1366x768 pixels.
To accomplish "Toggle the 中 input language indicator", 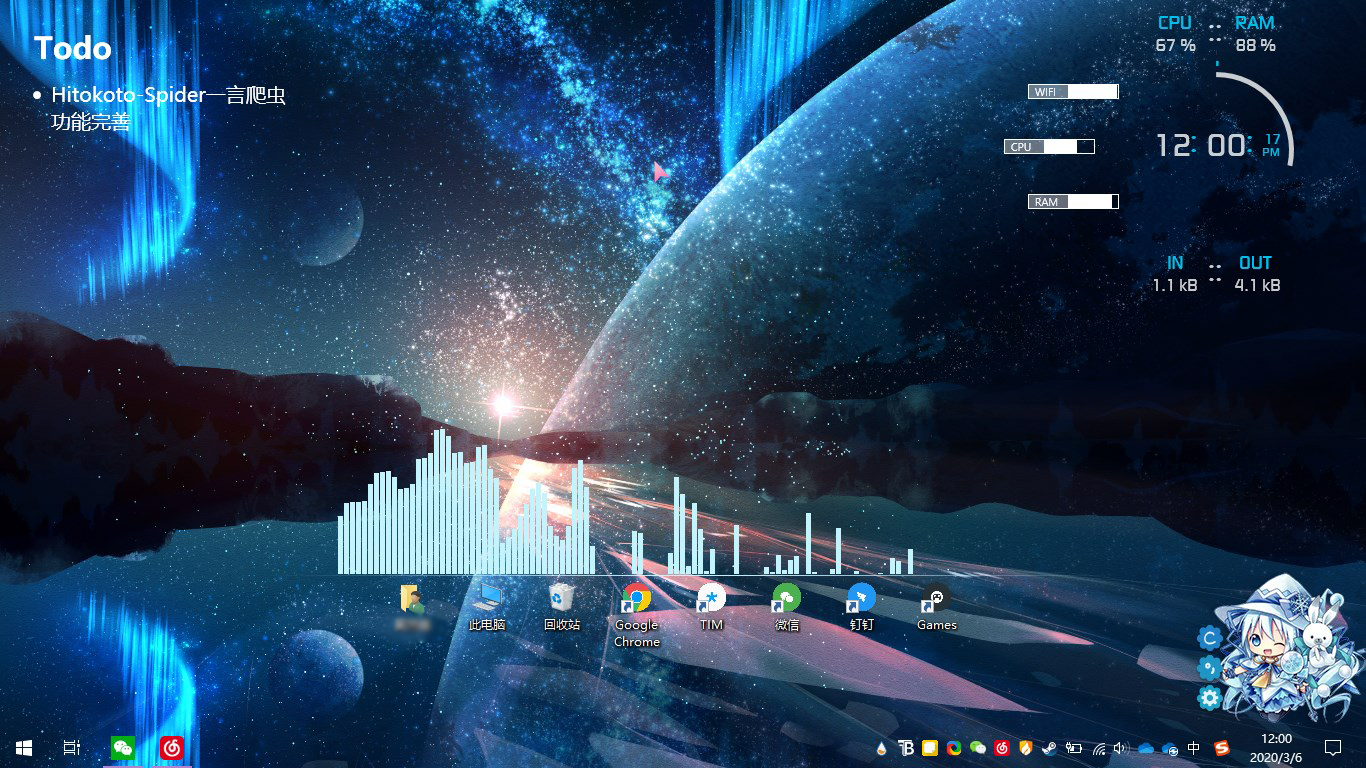I will (x=1194, y=748).
